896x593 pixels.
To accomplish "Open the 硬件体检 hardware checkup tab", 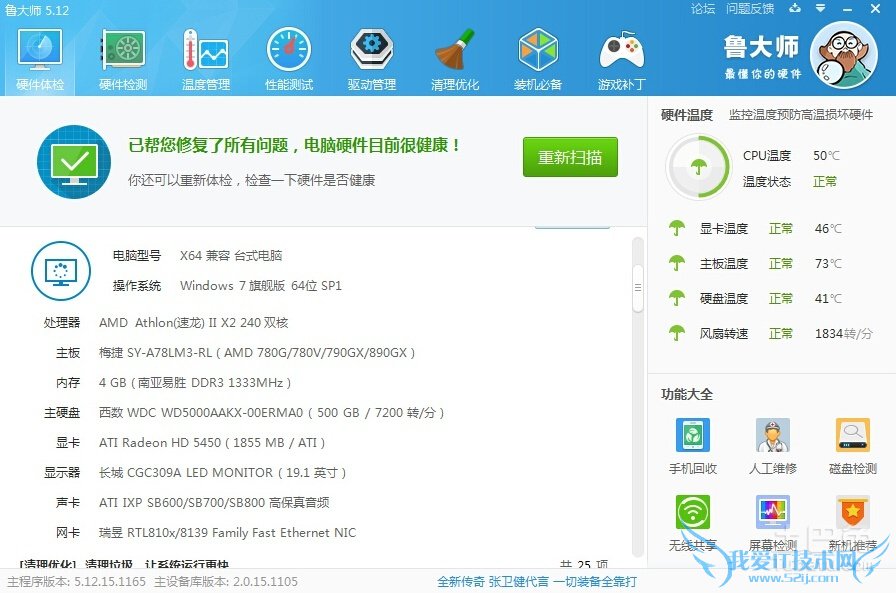I will pos(40,60).
